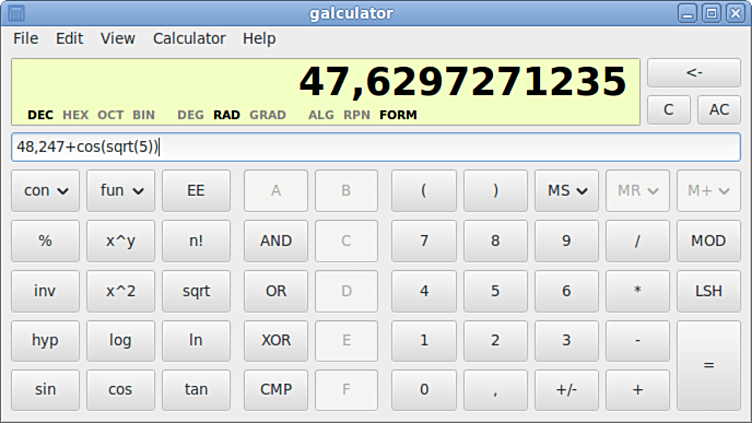Image resolution: width=752 pixels, height=423 pixels.
Task: Open the View menu
Action: tap(117, 39)
